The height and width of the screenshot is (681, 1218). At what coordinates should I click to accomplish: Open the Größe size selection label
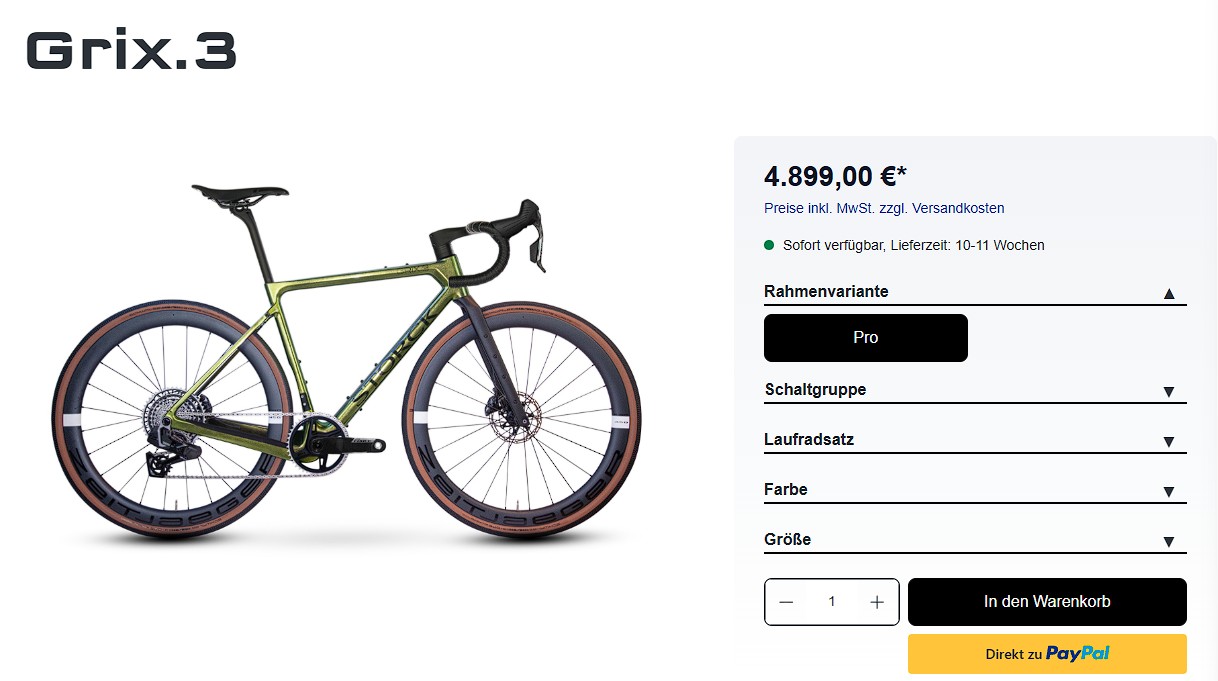[x=788, y=539]
